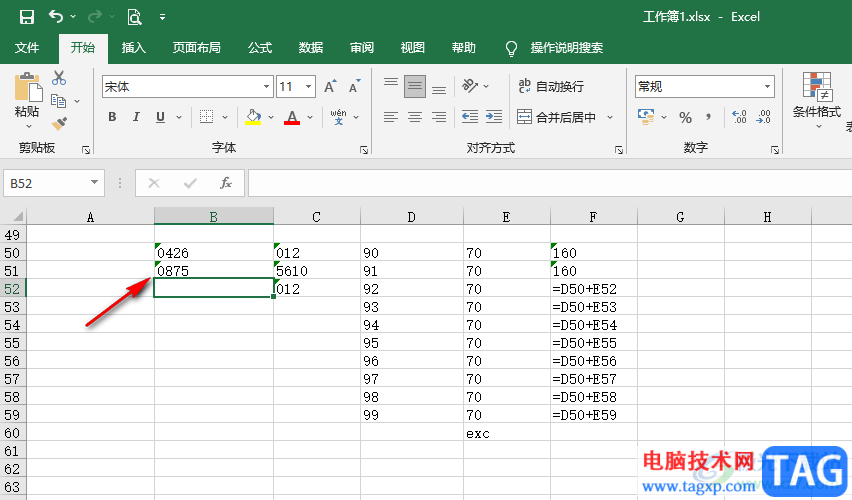Open the 宋体 font name dropdown
The height and width of the screenshot is (500, 852).
point(266,86)
